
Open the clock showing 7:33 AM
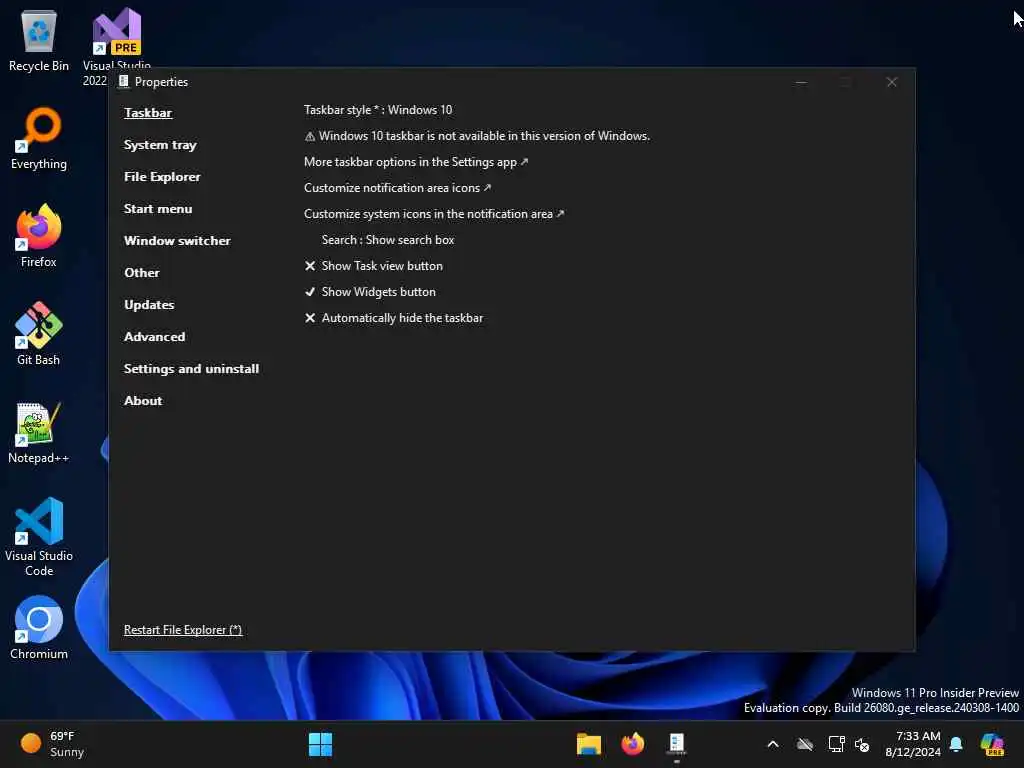click(913, 744)
